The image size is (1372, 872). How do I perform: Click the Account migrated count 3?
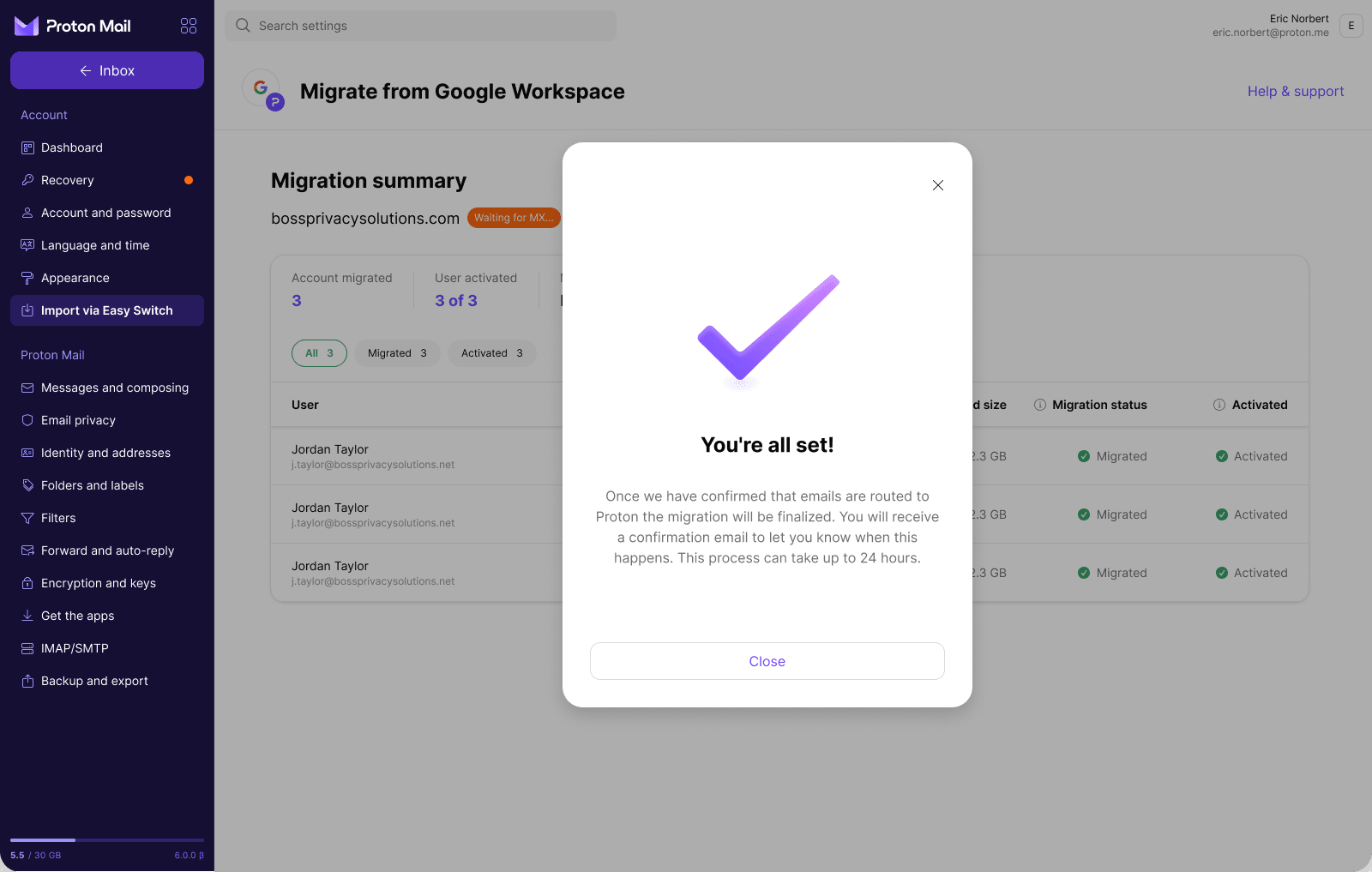click(x=297, y=301)
